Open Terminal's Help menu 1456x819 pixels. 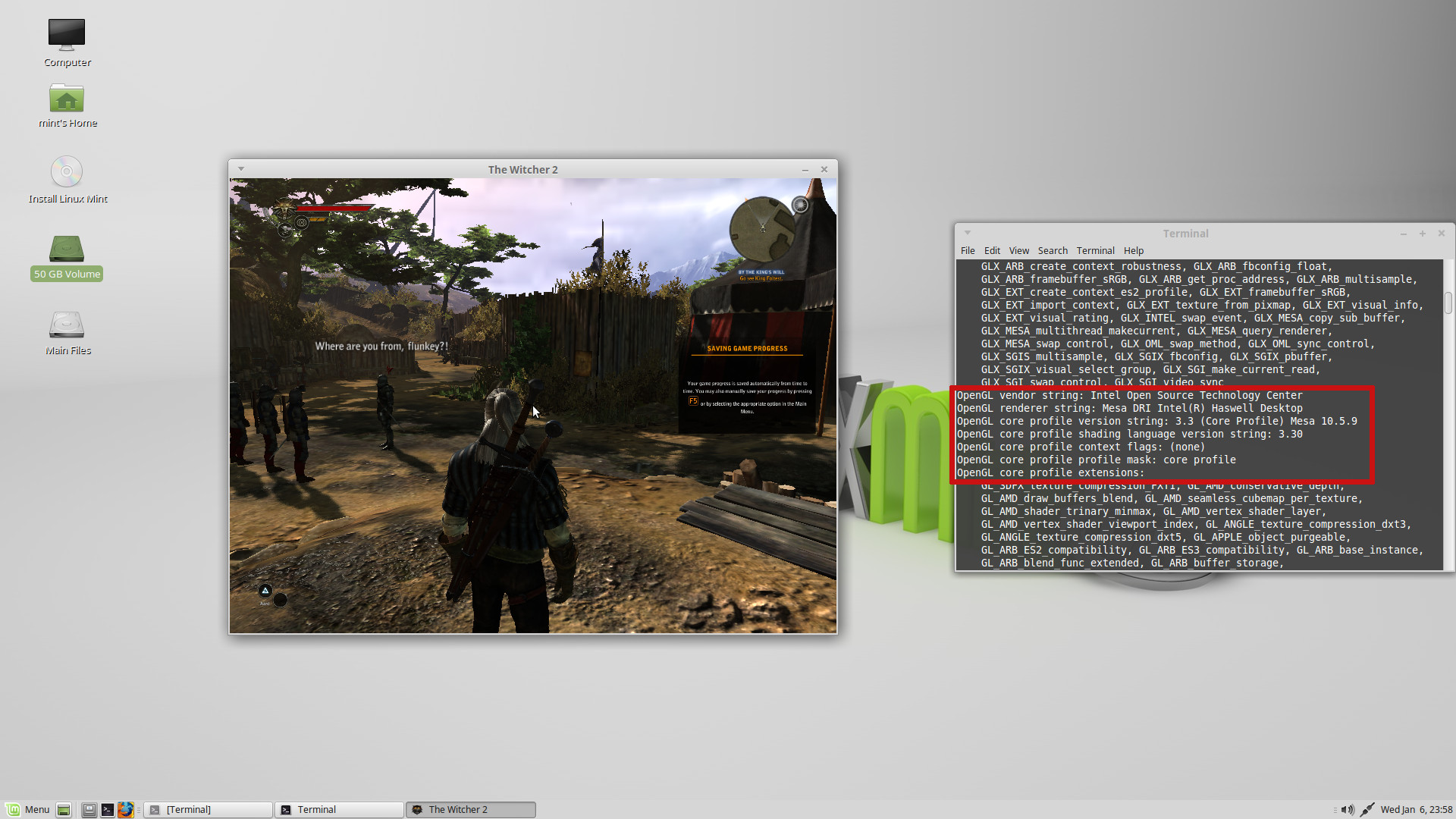pyautogui.click(x=1133, y=250)
